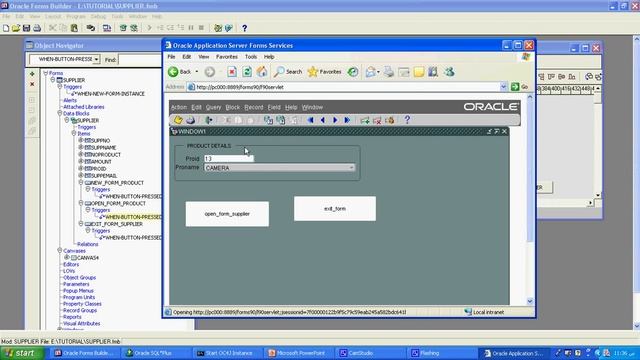Expand SUPPNO item node

80,140
